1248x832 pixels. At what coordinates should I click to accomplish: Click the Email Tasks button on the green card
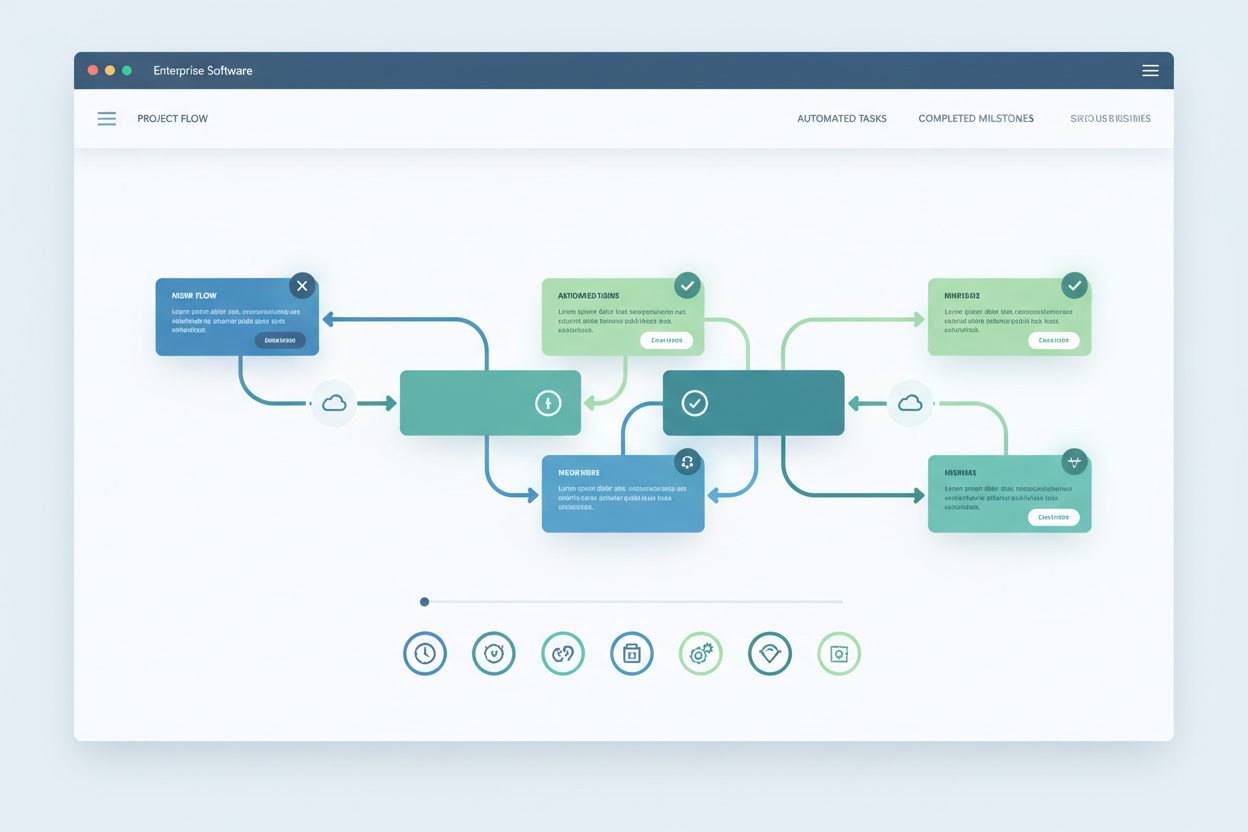tap(666, 340)
